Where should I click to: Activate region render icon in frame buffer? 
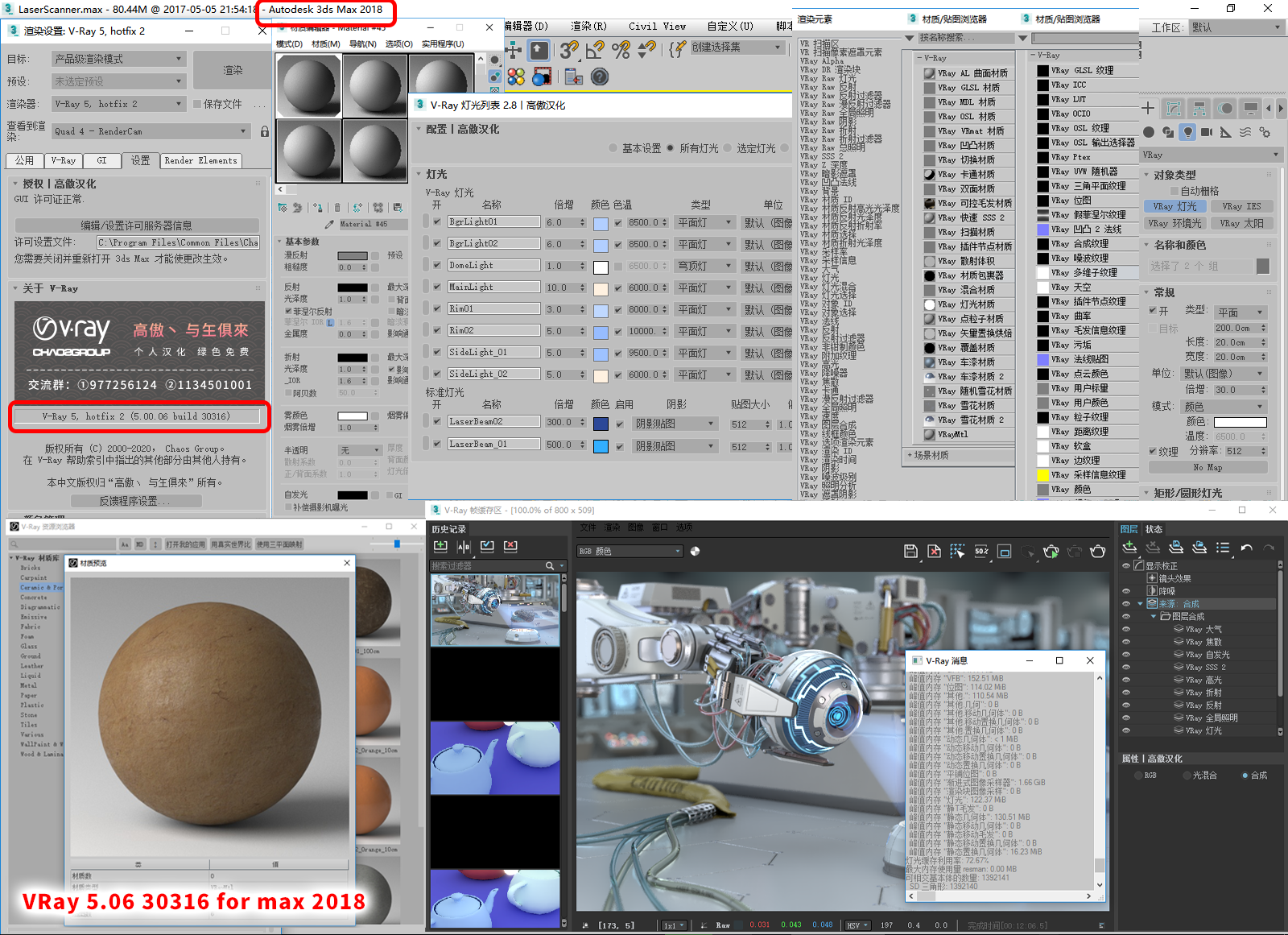tap(957, 551)
